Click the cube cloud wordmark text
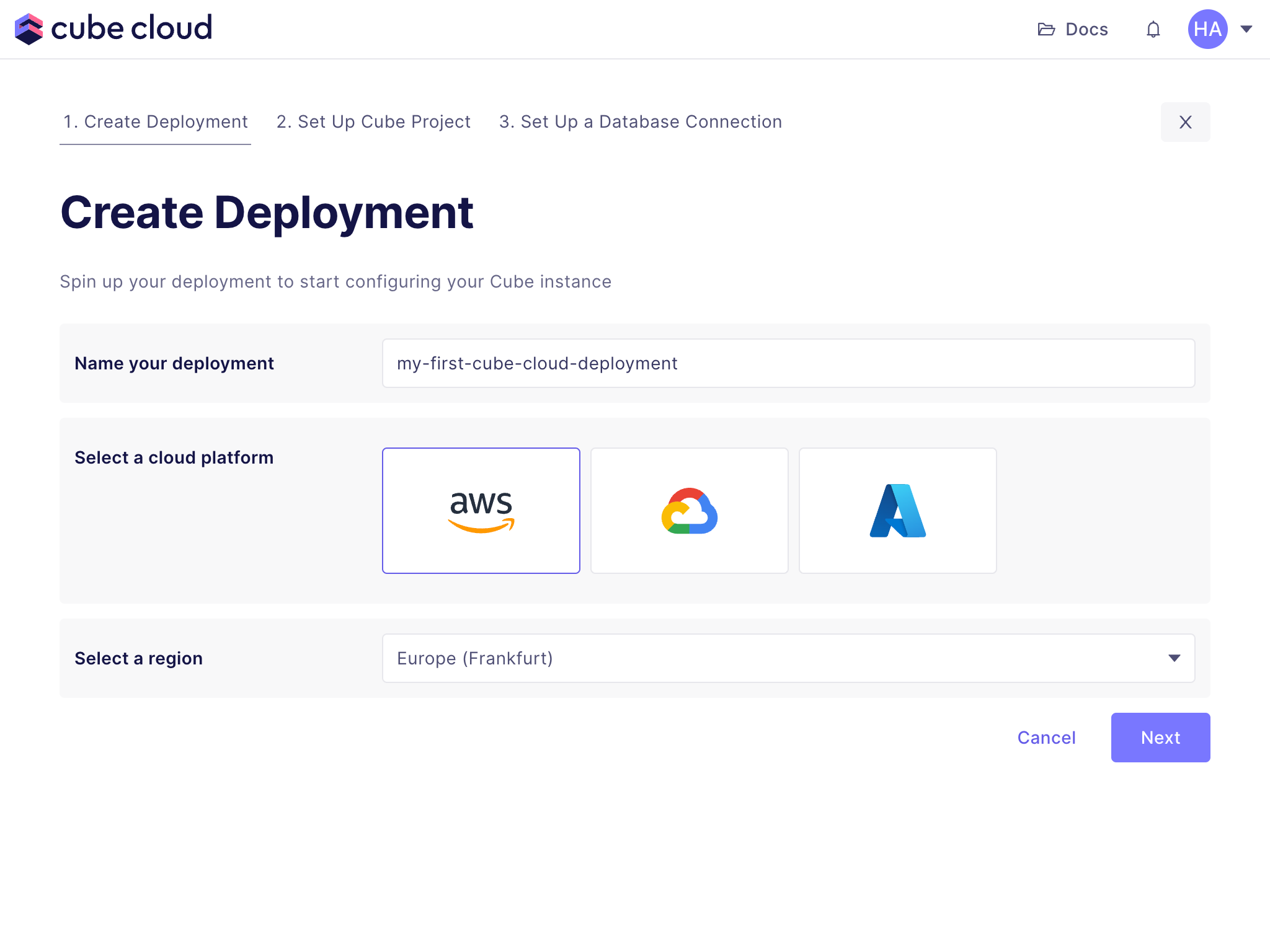The width and height of the screenshot is (1270, 952). 131,29
